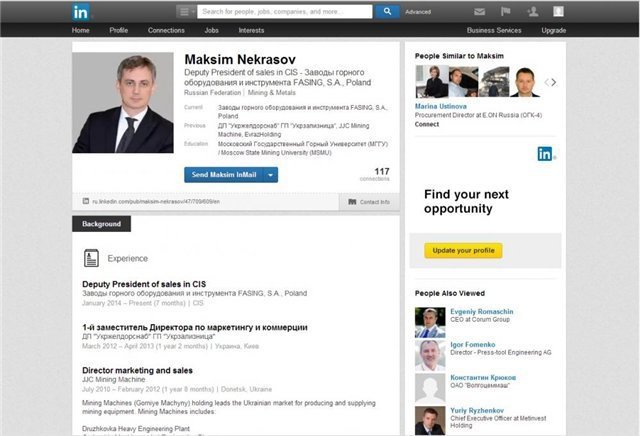Focus the people and jobs search field

tap(284, 11)
